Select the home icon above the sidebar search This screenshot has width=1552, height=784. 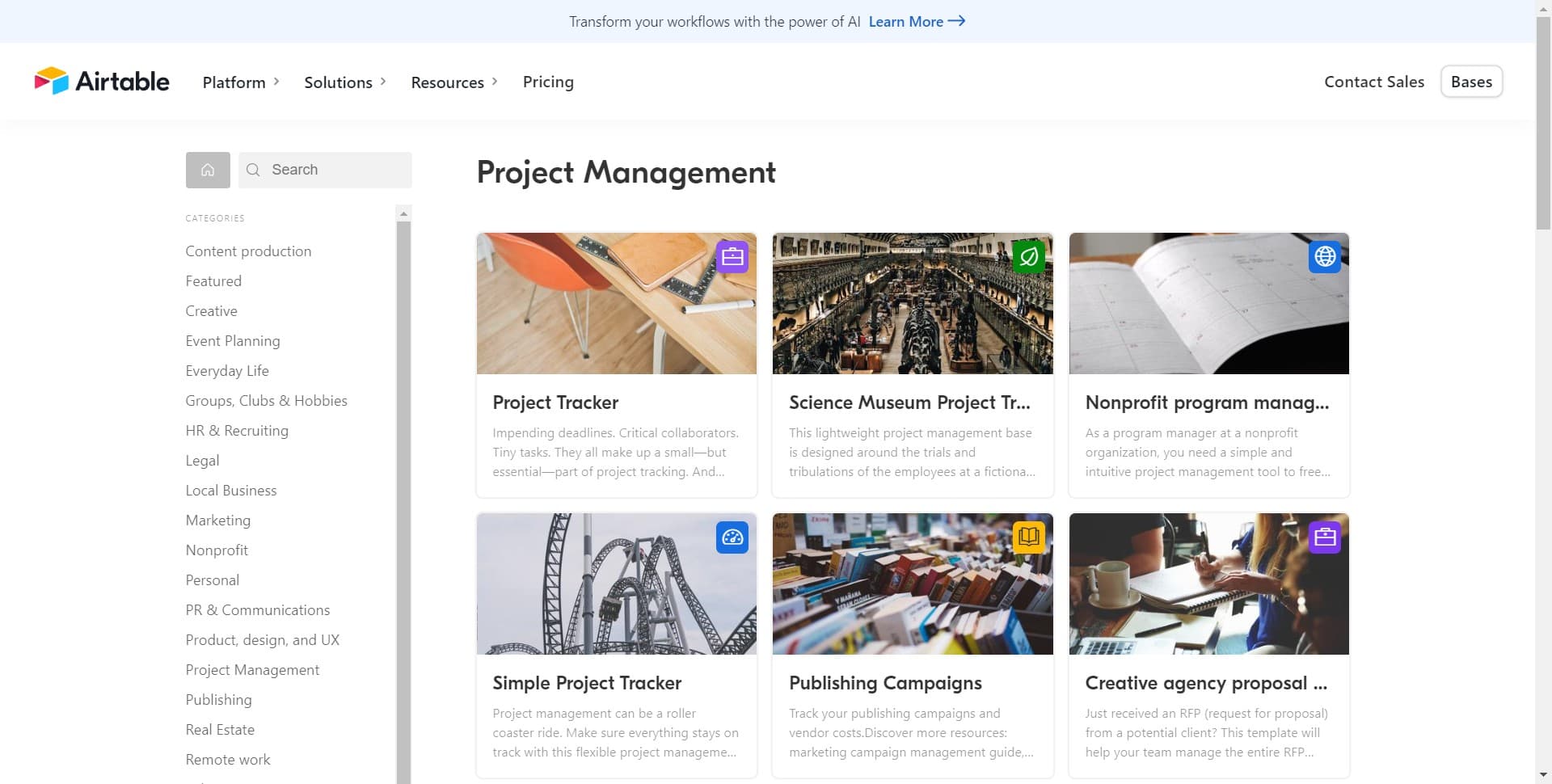[x=208, y=170]
